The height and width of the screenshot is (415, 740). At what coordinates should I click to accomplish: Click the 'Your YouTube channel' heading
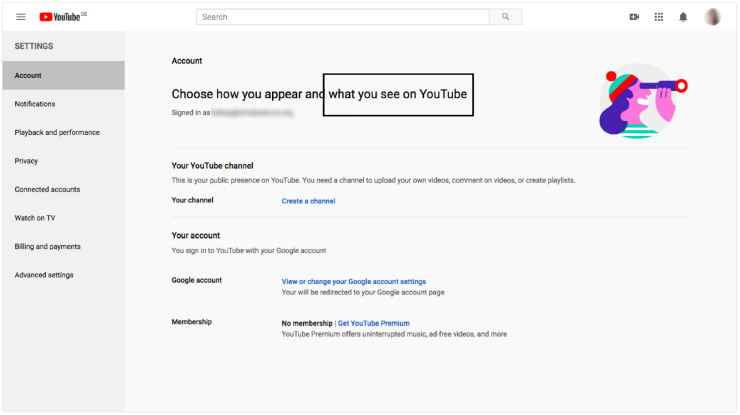point(212,166)
